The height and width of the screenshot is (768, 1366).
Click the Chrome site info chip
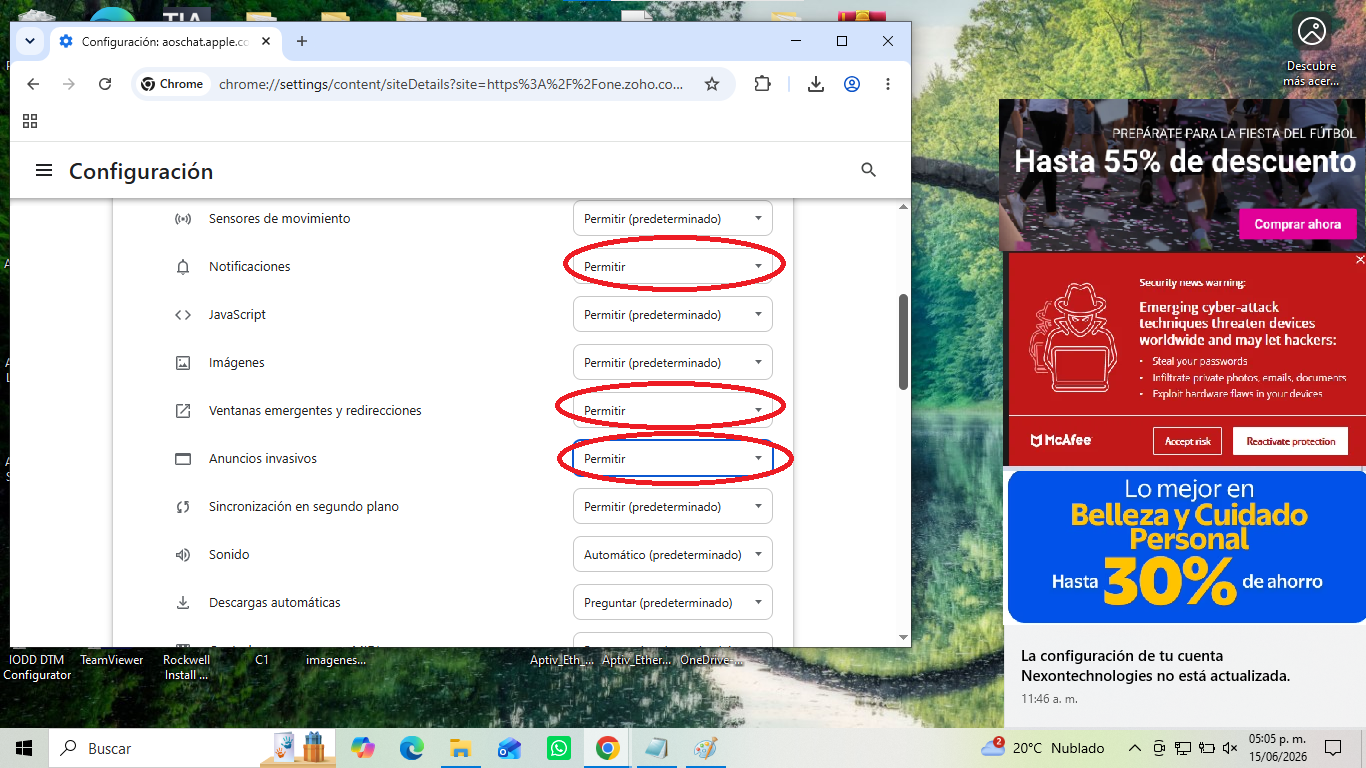click(172, 84)
